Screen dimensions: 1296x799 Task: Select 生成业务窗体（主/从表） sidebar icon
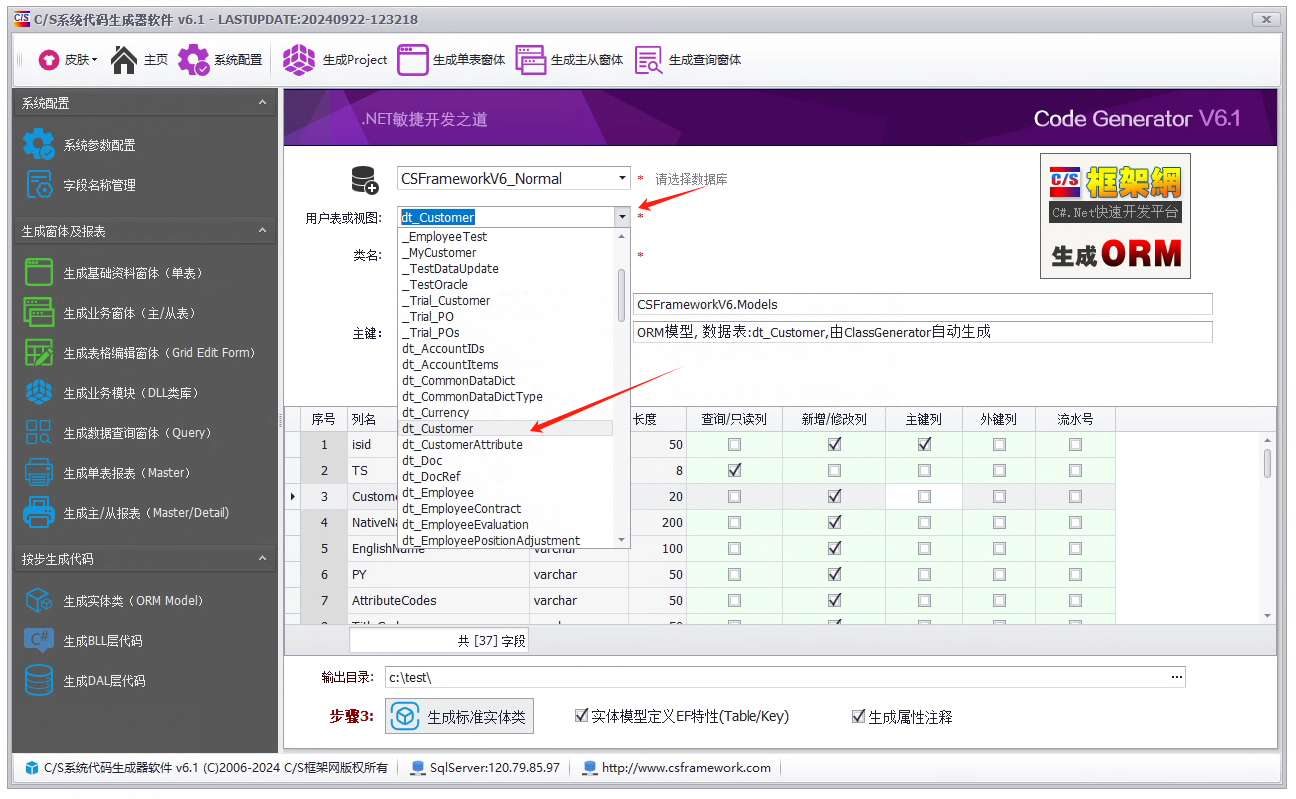click(x=39, y=312)
